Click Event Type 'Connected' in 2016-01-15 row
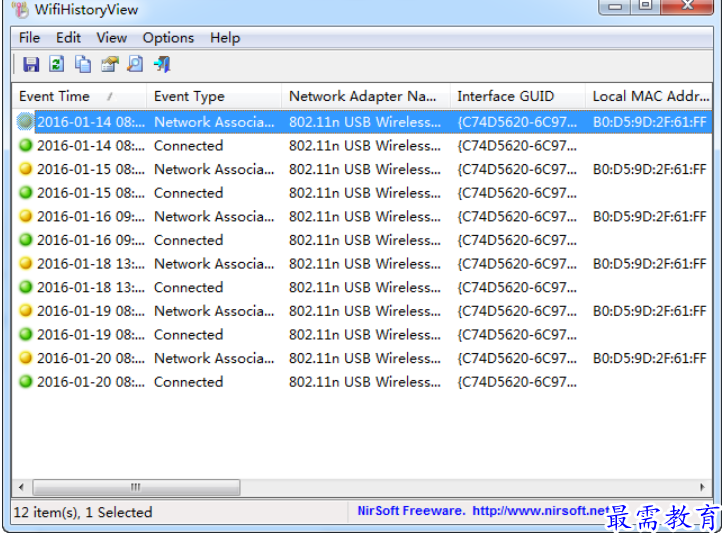This screenshot has height=549, width=728. pyautogui.click(x=188, y=193)
